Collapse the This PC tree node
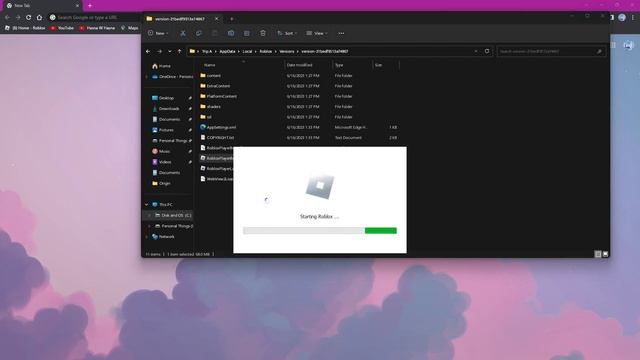Screen dimensions: 640x360 (147, 204)
